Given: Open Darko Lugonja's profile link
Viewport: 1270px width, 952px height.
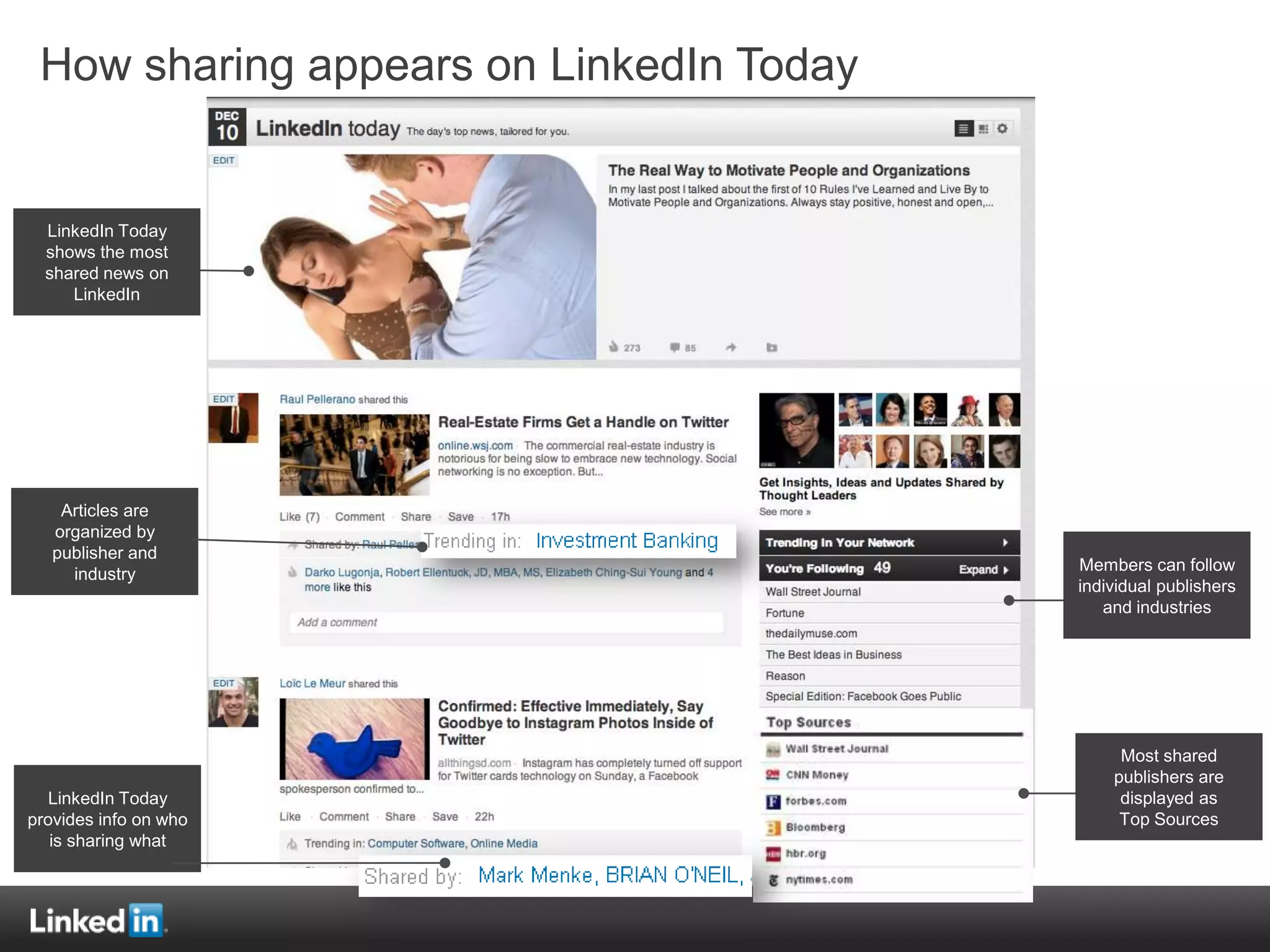Looking at the screenshot, I should tap(342, 572).
